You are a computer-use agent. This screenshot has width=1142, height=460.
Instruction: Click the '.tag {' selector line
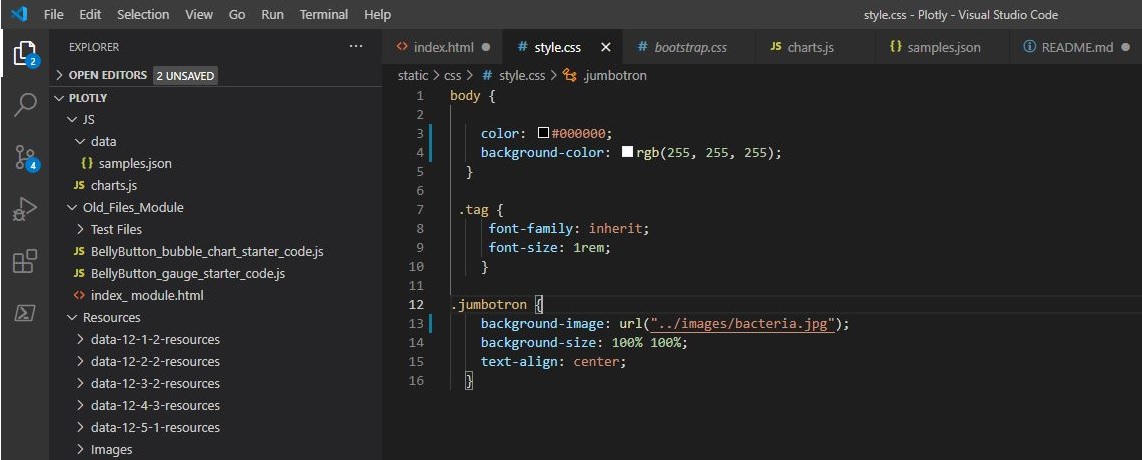481,210
